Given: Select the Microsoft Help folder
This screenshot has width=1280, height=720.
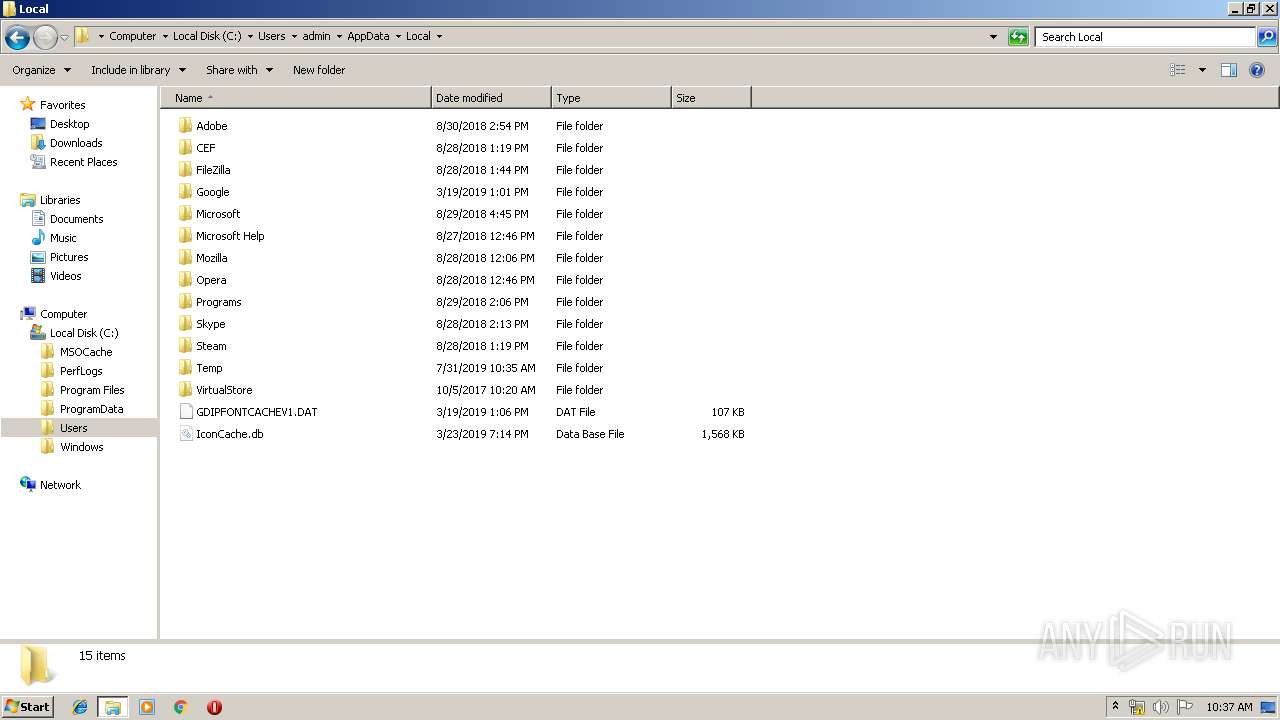Looking at the screenshot, I should click(x=221, y=236).
